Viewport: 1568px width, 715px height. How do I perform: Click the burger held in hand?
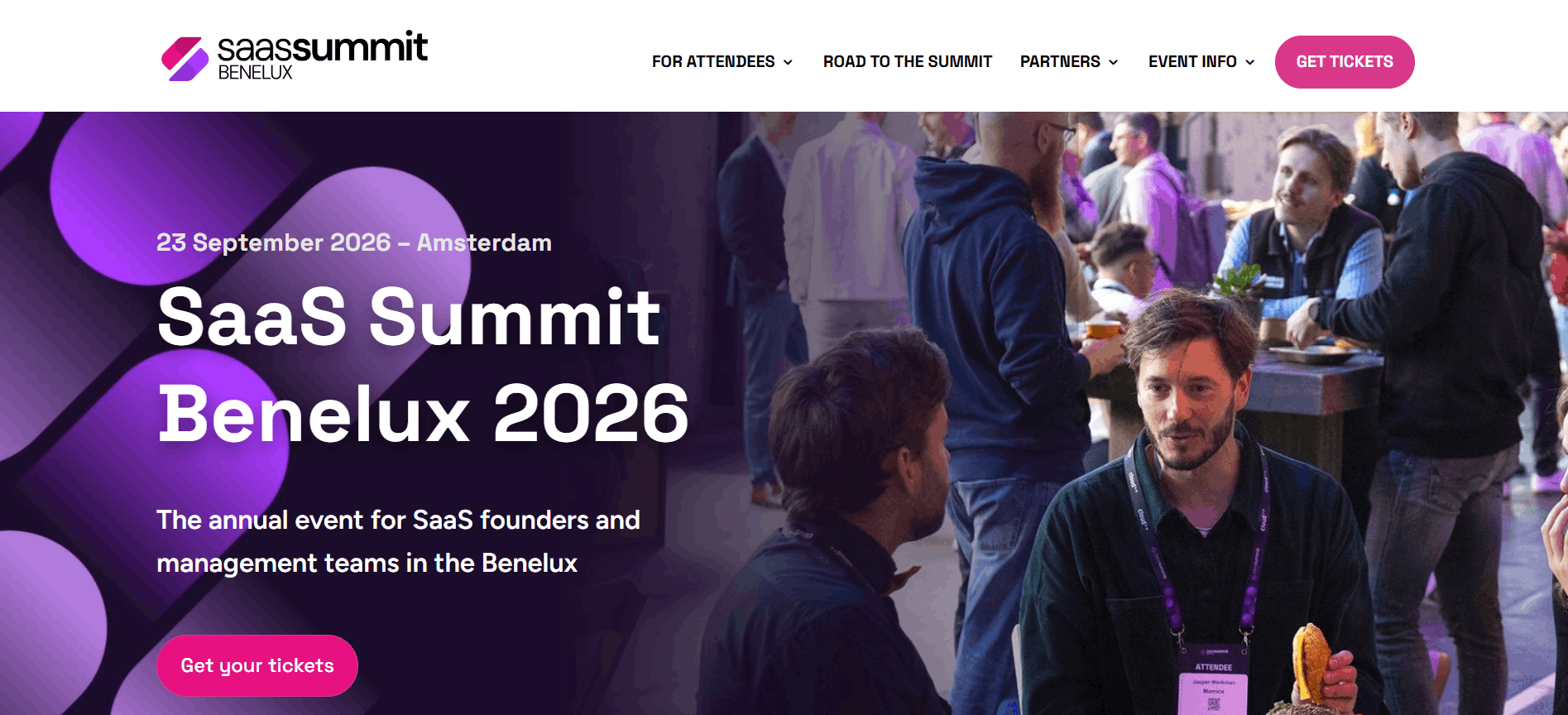[1311, 662]
